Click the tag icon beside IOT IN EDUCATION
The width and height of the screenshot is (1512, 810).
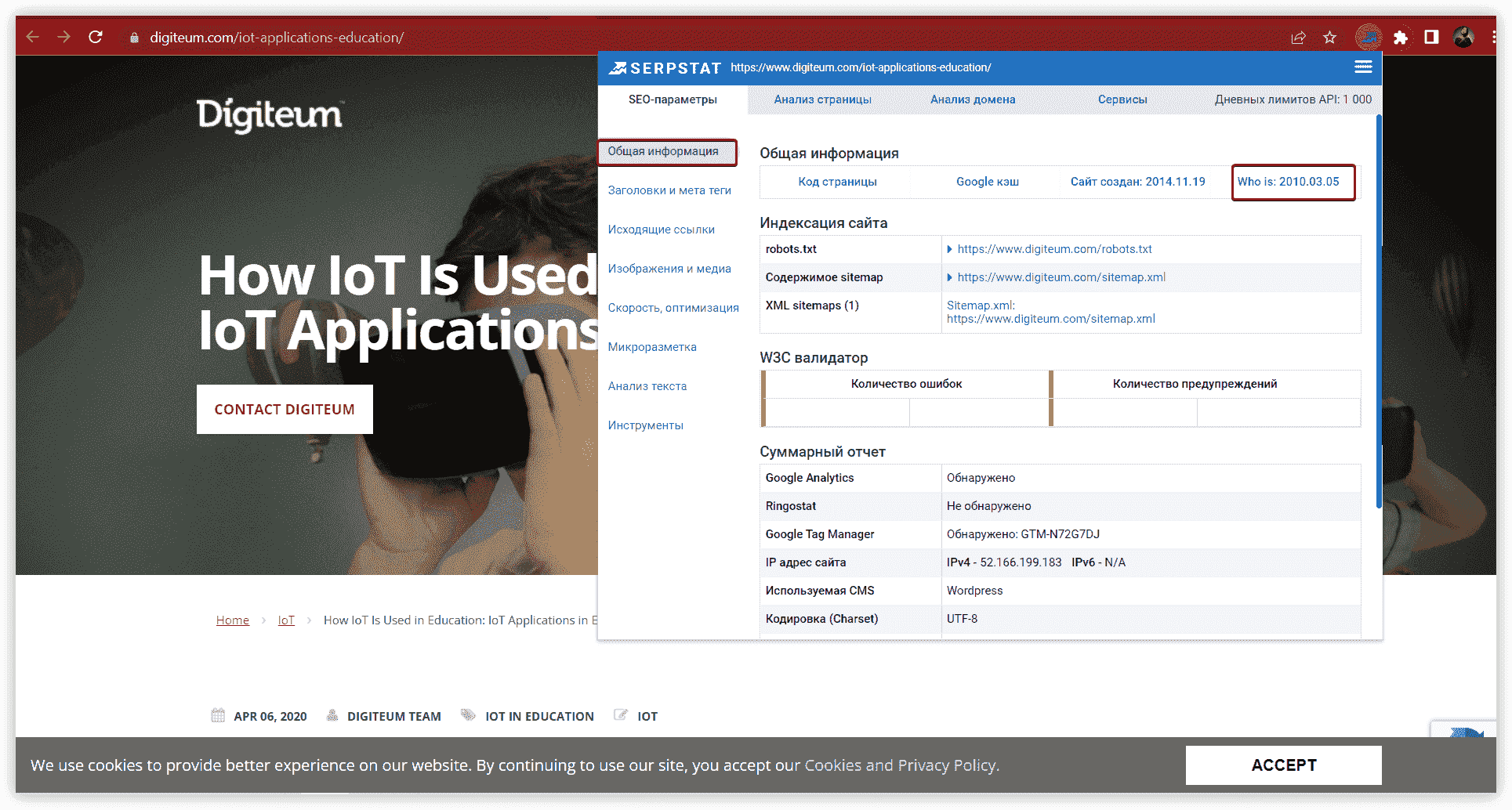468,715
